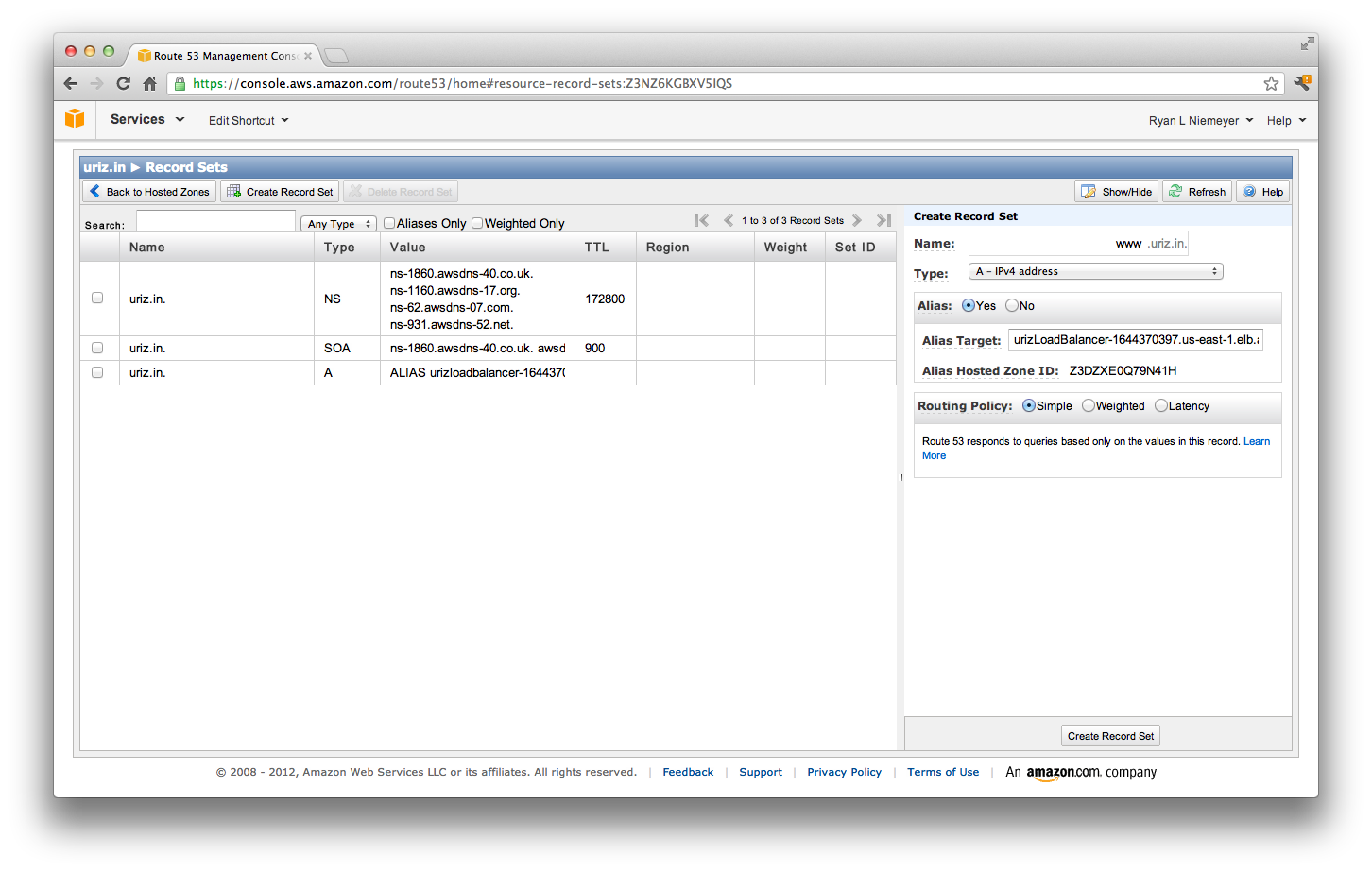The width and height of the screenshot is (1372, 872).
Task: Jump to last page of record sets
Action: click(883, 220)
